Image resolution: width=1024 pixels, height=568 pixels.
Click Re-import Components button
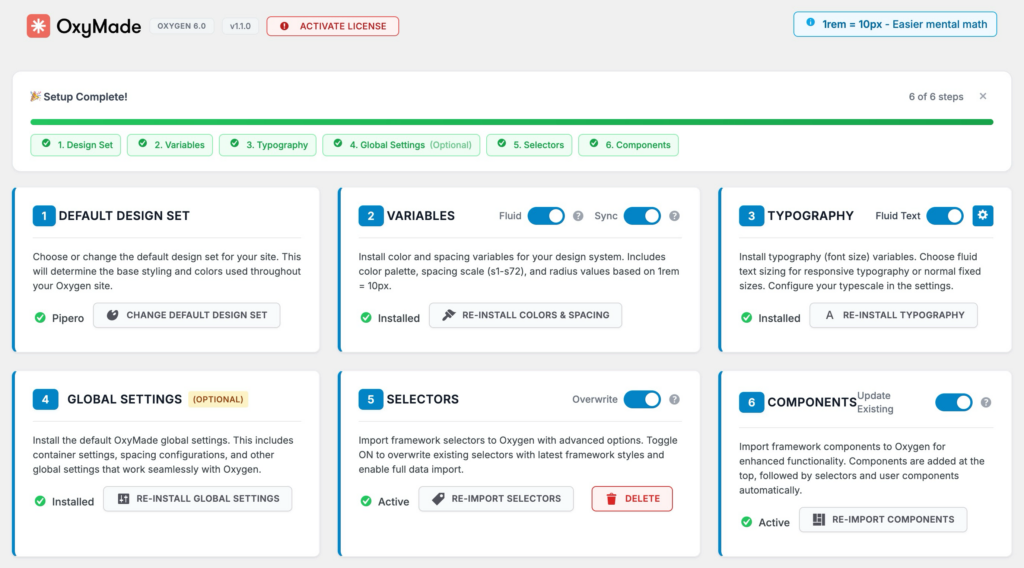coord(883,520)
